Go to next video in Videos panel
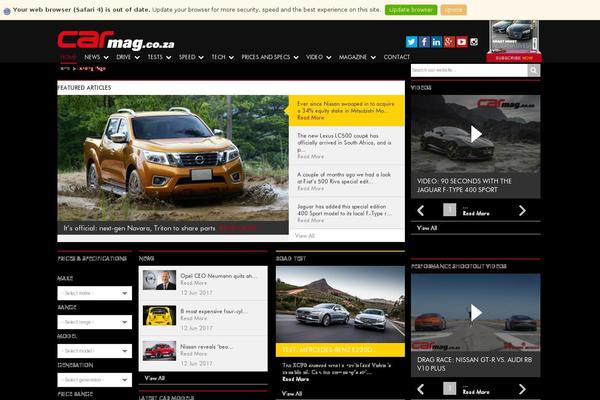 (522, 211)
